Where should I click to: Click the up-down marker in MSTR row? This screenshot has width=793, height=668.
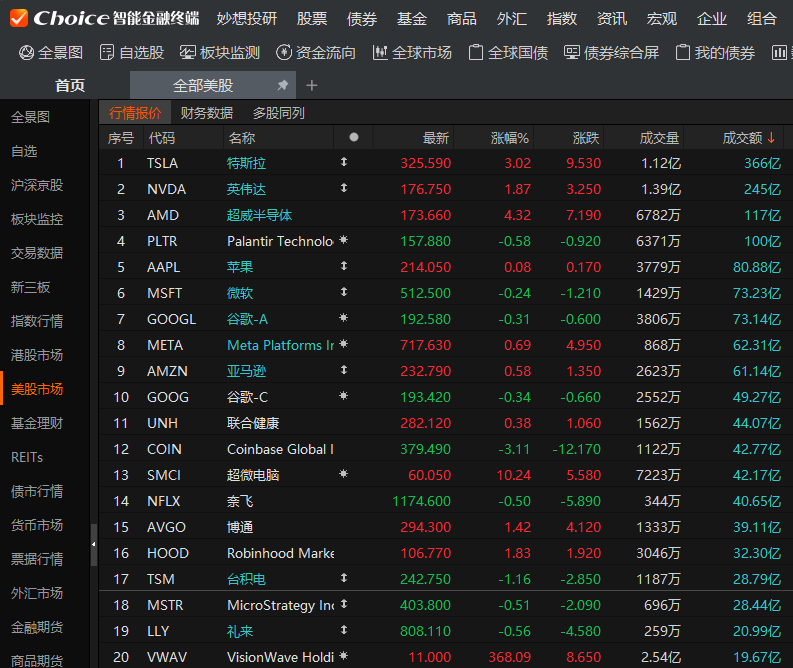[344, 604]
